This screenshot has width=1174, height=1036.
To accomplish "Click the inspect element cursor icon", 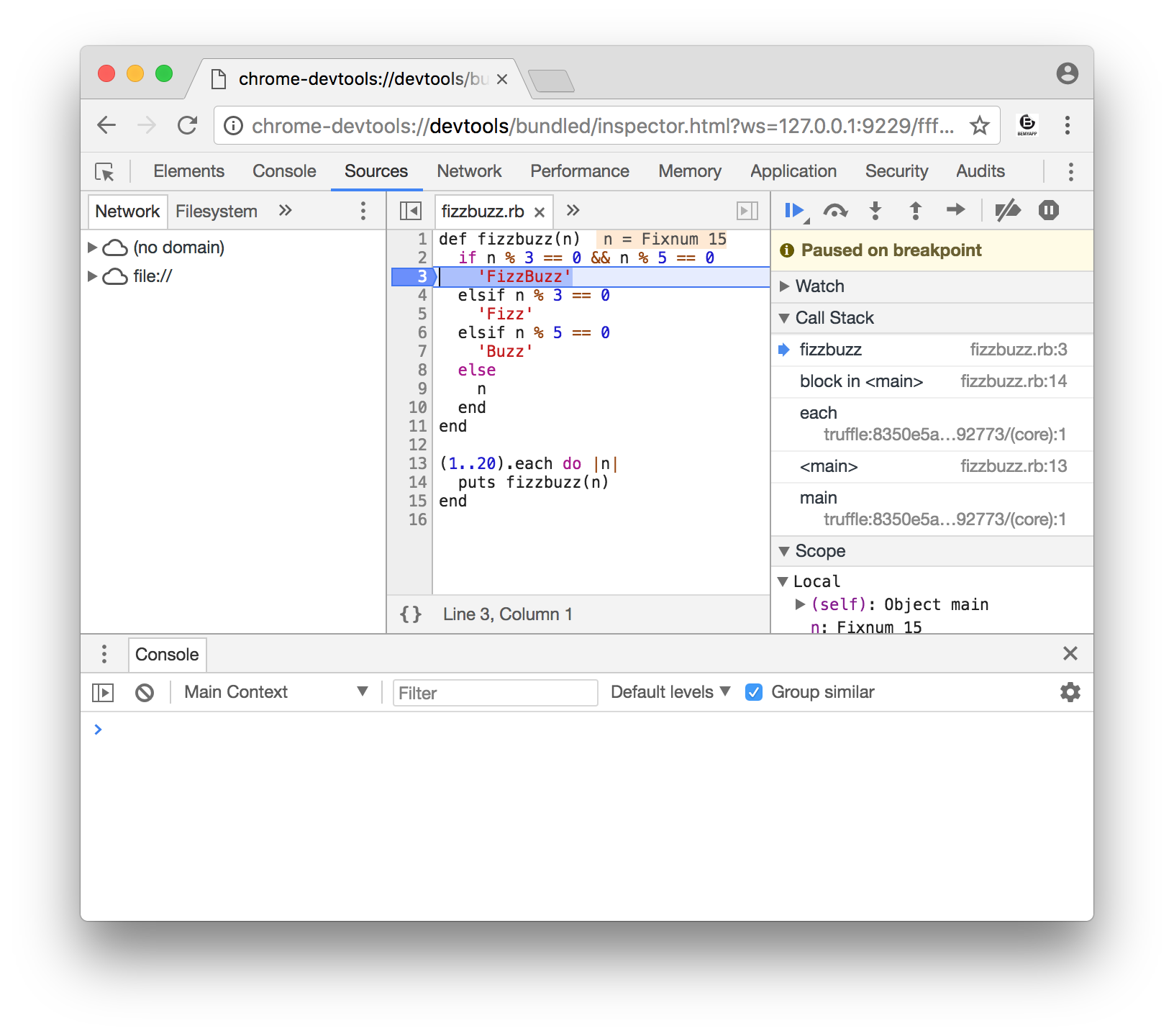I will click(x=104, y=173).
